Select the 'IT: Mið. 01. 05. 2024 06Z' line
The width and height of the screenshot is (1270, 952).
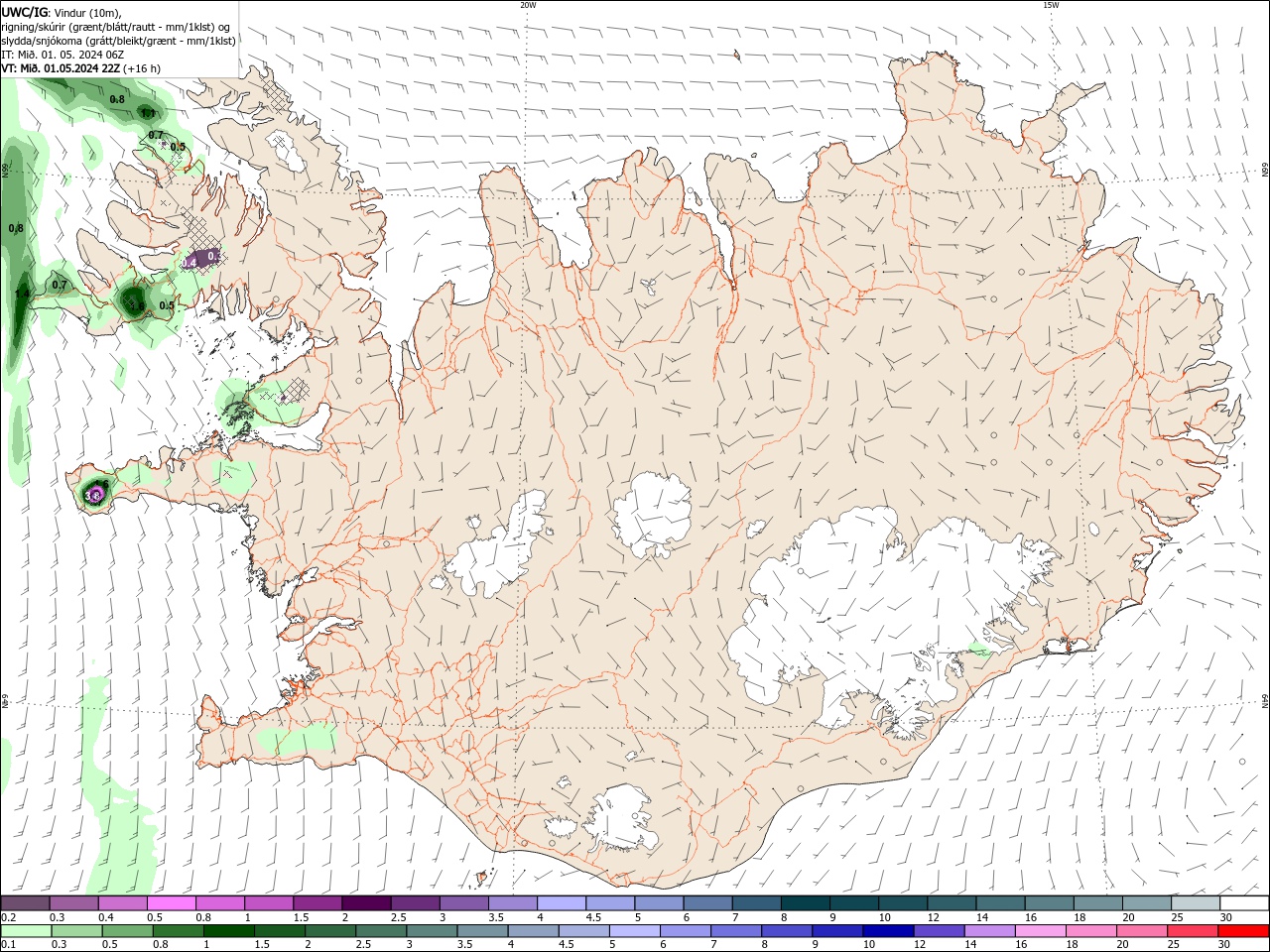coord(62,55)
